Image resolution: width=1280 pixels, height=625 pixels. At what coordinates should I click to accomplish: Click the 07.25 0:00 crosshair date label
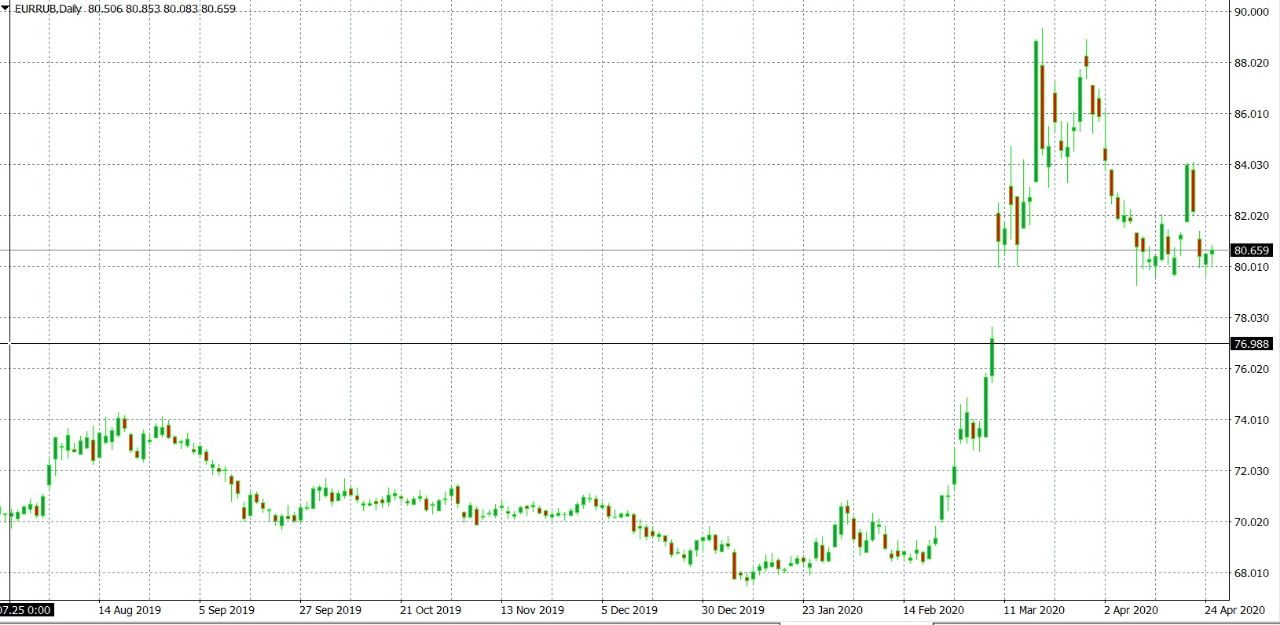point(26,609)
